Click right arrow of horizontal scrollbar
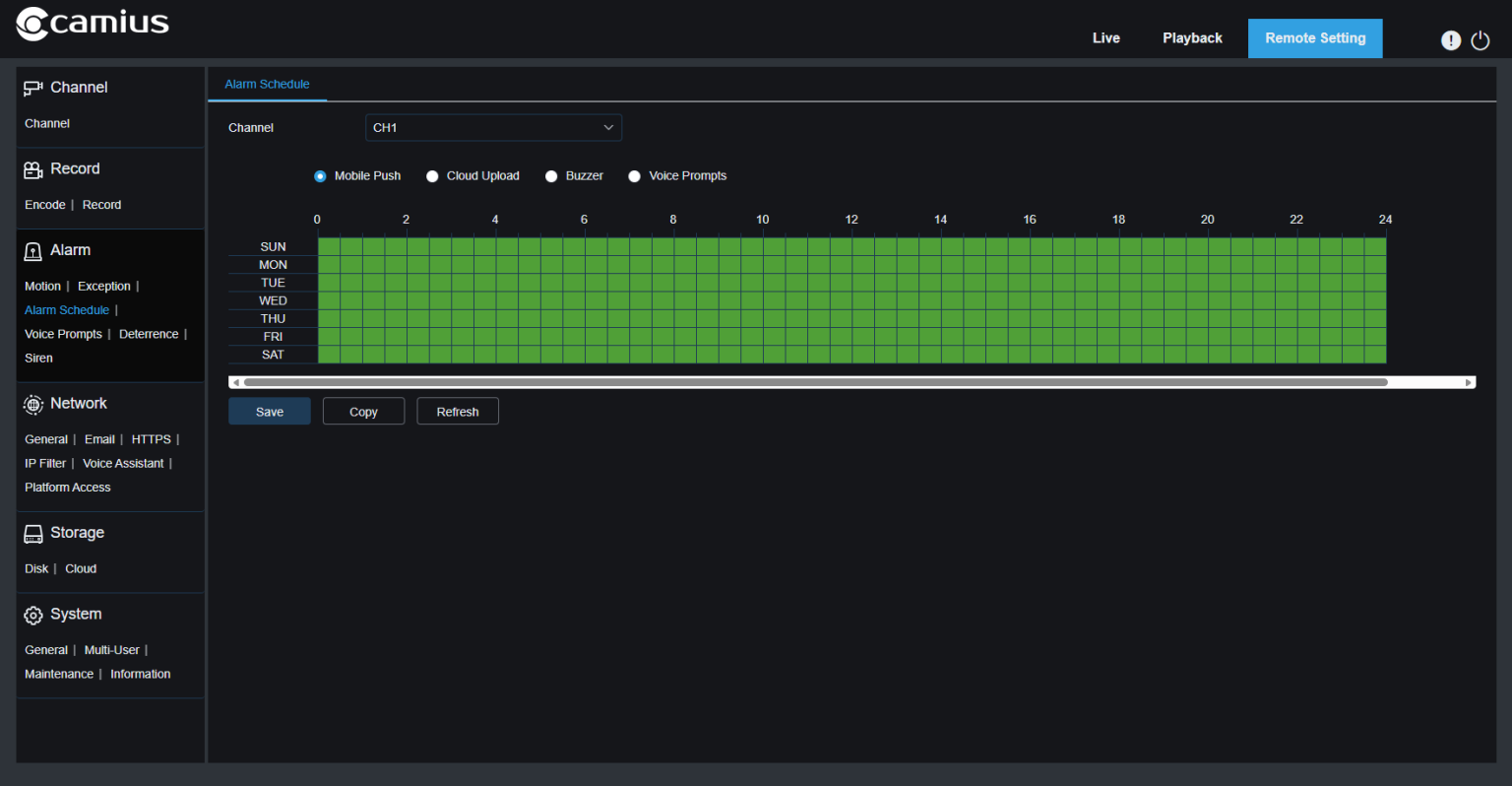This screenshot has width=1512, height=786. [1469, 382]
